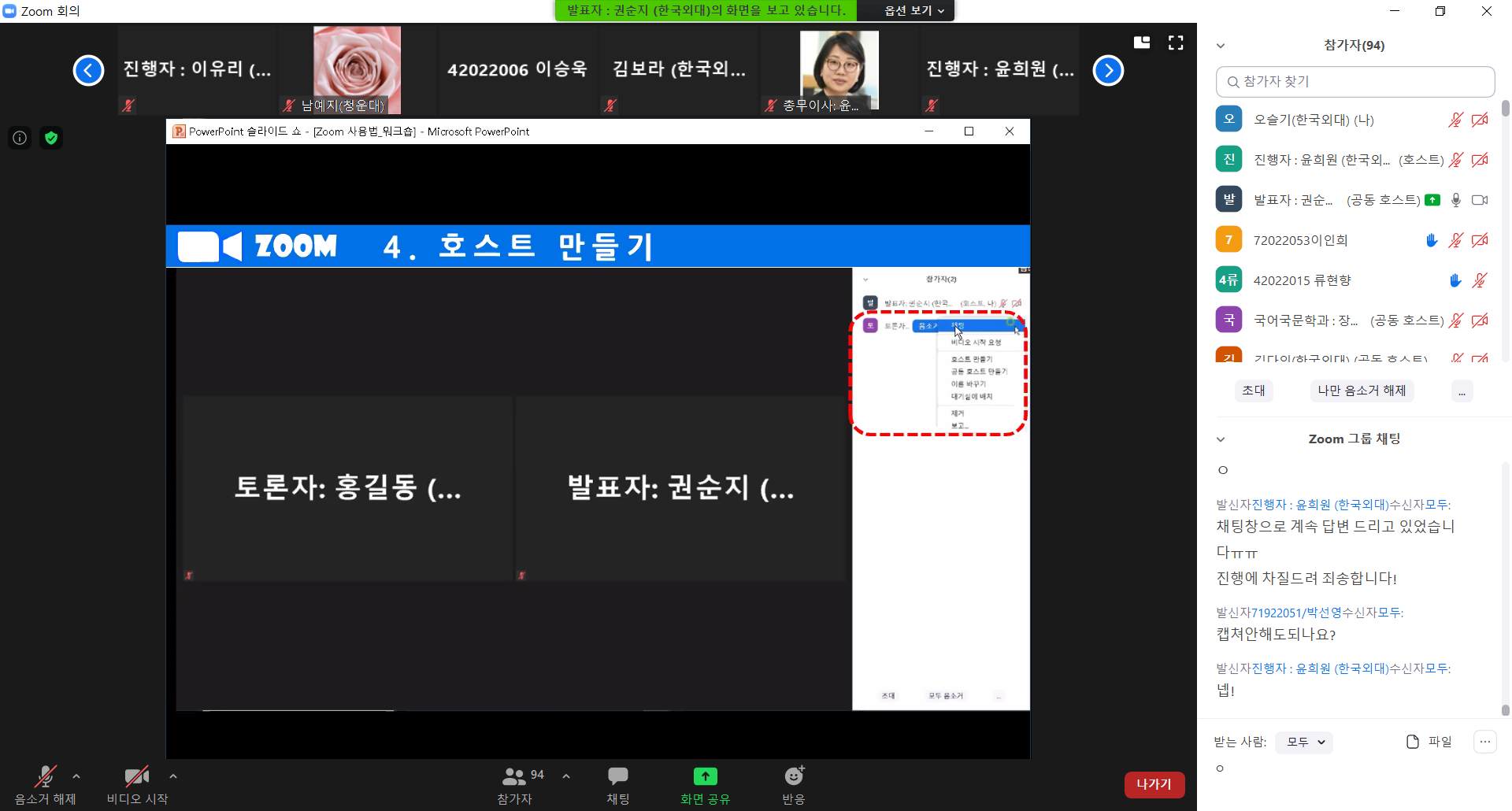Open video options arrow next to 비디오 시작
1512x811 pixels.
pyautogui.click(x=173, y=776)
